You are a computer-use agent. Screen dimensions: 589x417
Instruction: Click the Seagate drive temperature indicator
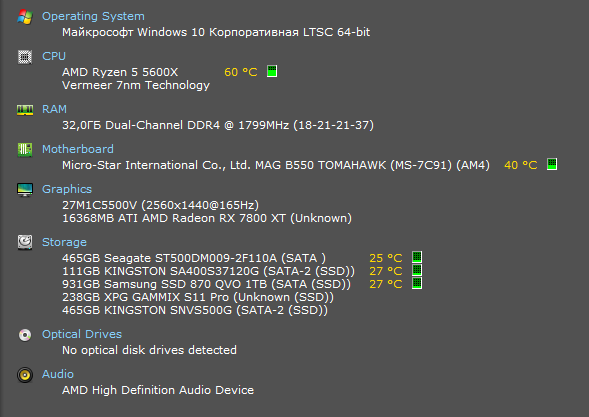417,257
